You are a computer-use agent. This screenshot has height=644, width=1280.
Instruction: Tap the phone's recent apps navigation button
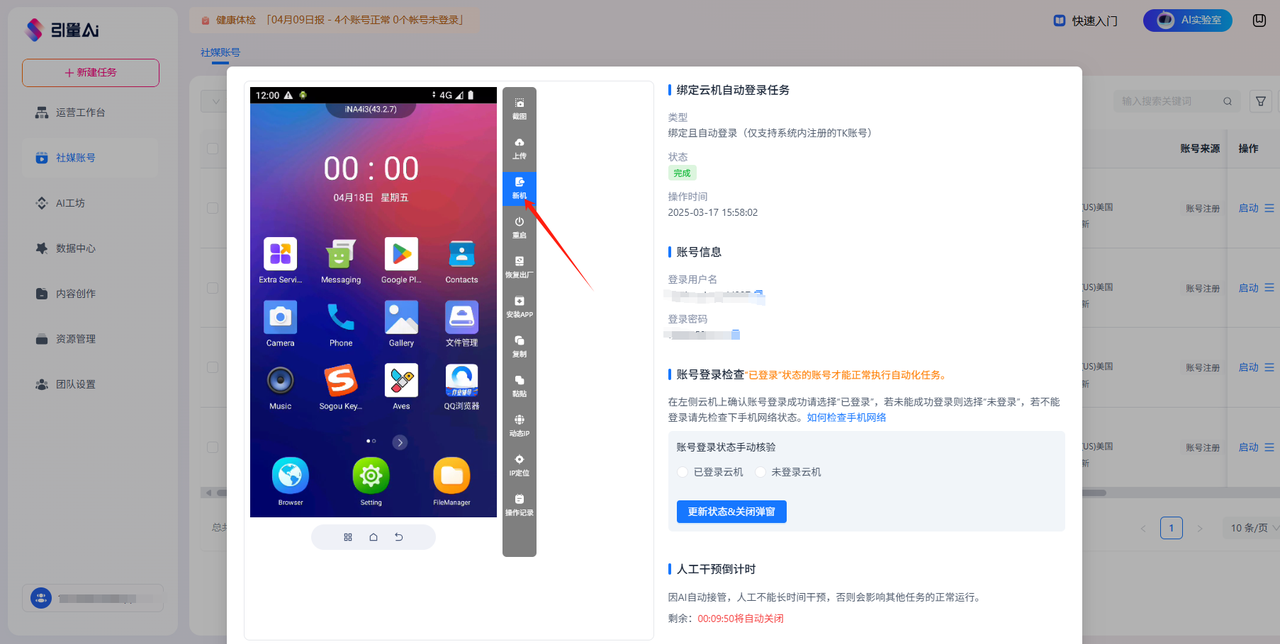[348, 537]
